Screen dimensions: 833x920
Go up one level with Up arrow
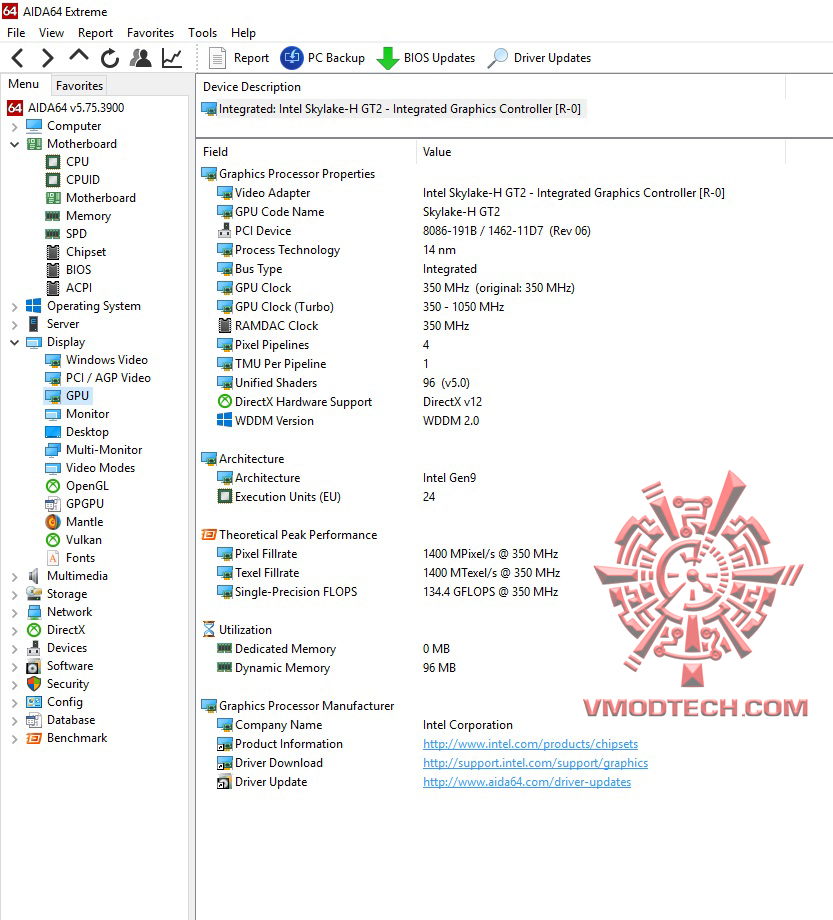pos(79,57)
